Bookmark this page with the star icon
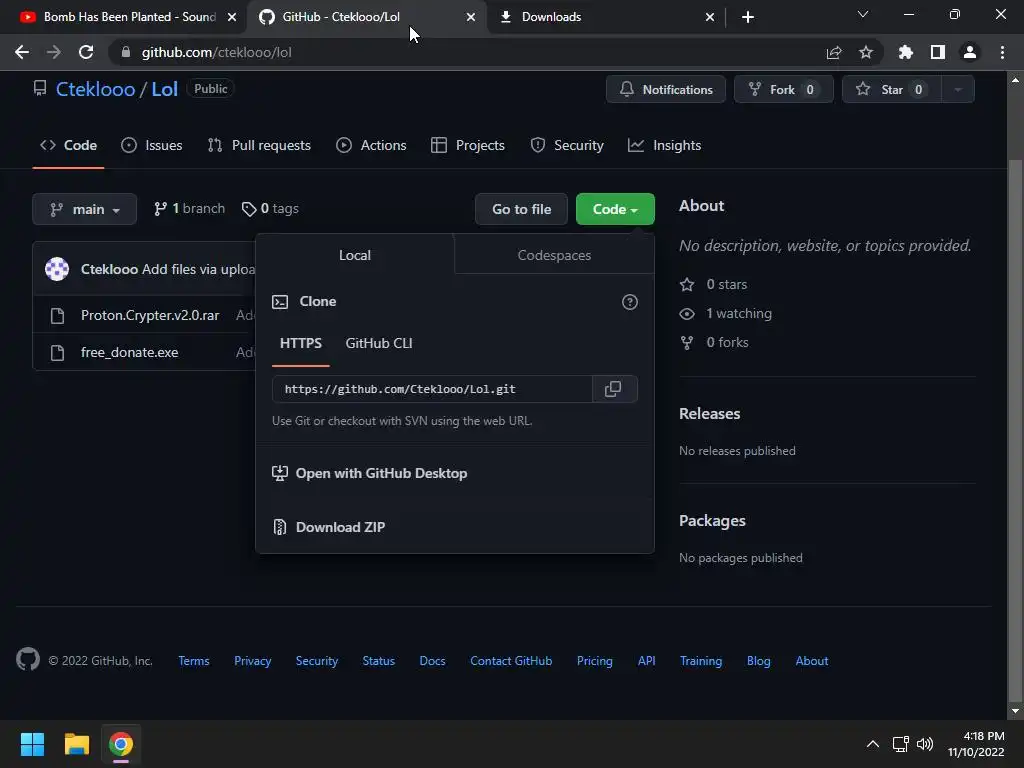This screenshot has height=768, width=1024. point(866,52)
